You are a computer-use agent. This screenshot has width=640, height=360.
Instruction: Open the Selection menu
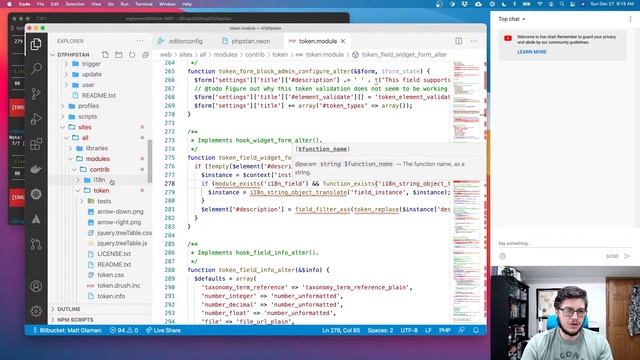coord(75,4)
